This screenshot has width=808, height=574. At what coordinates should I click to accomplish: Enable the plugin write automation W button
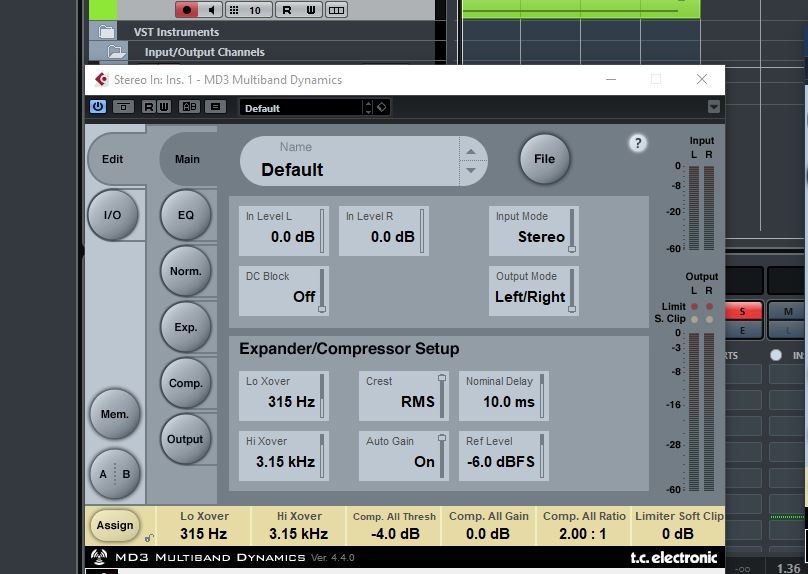[163, 107]
